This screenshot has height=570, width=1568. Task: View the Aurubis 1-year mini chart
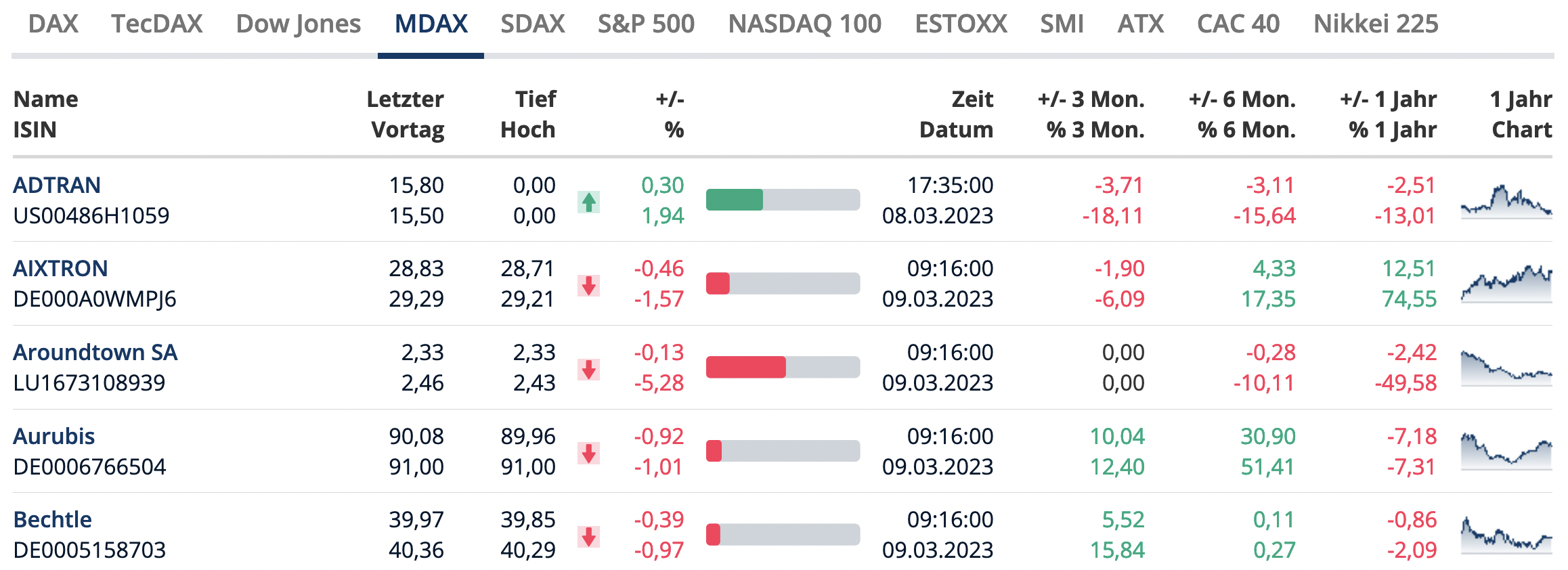(1506, 452)
